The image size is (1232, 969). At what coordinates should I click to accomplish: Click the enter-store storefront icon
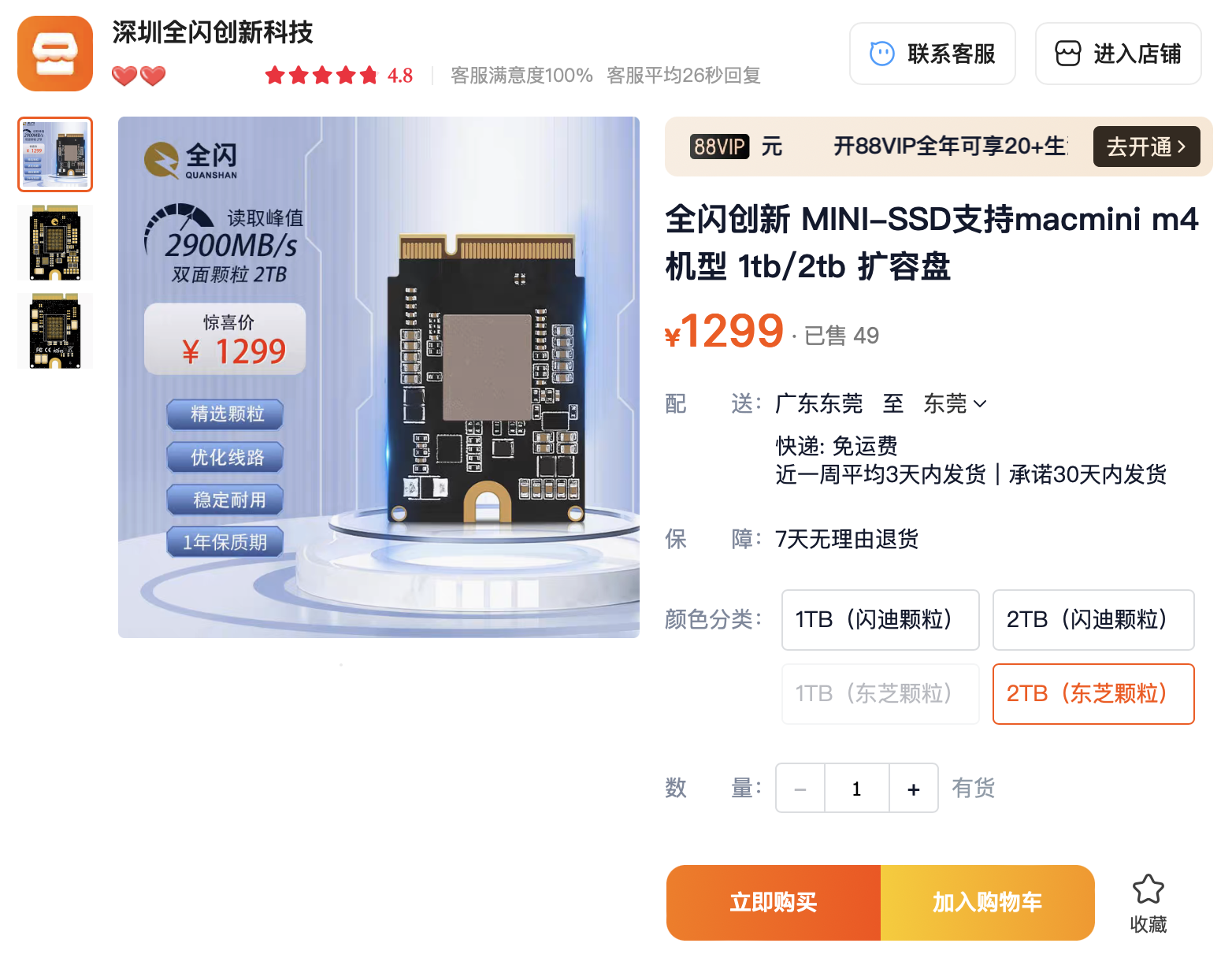[x=1067, y=54]
